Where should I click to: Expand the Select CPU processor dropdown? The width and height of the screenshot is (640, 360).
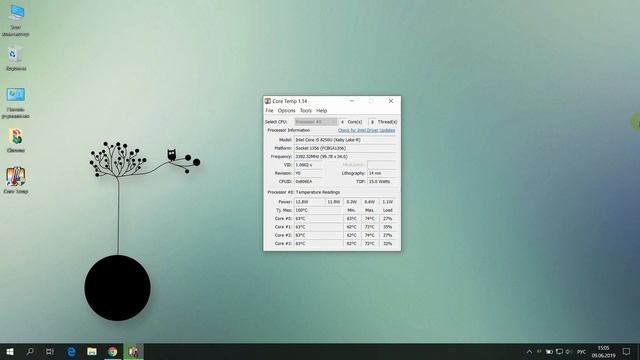[316, 122]
